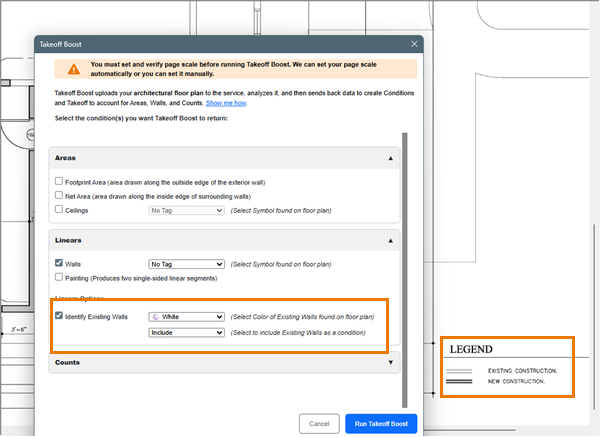Check the Ceilings option
Image resolution: width=600 pixels, height=437 pixels.
[x=59, y=209]
